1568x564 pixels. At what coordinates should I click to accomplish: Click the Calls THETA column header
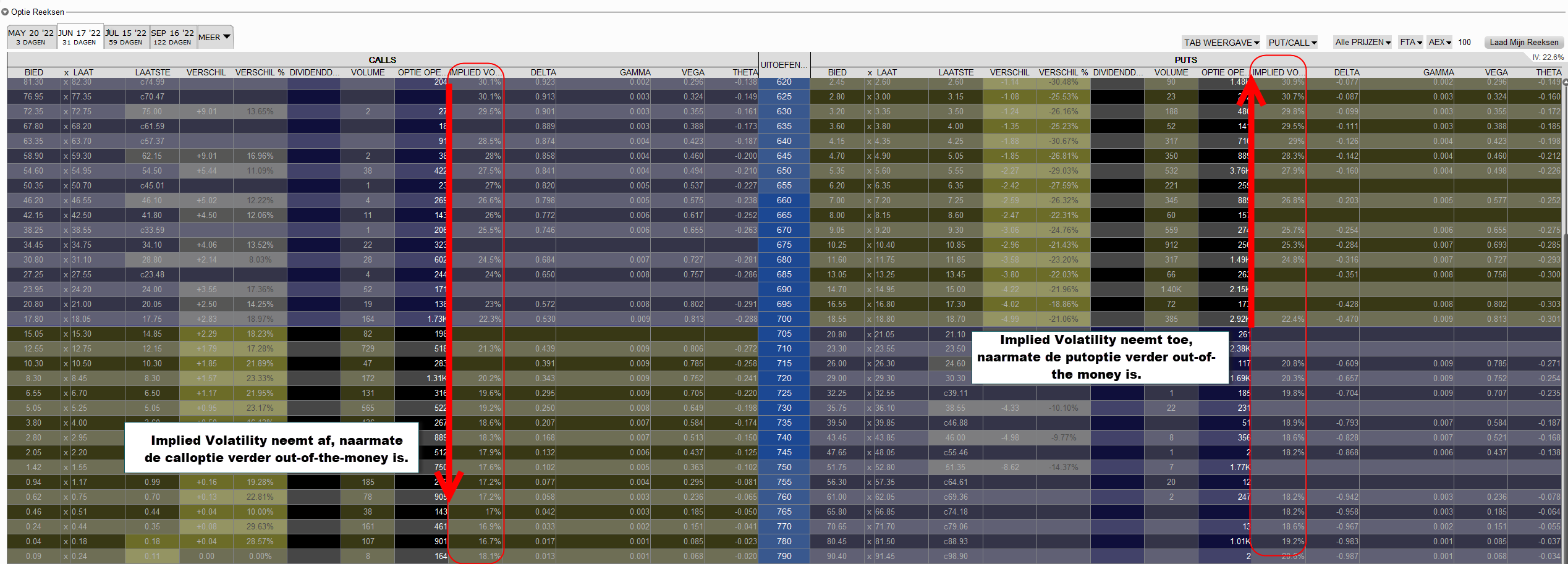coord(745,72)
